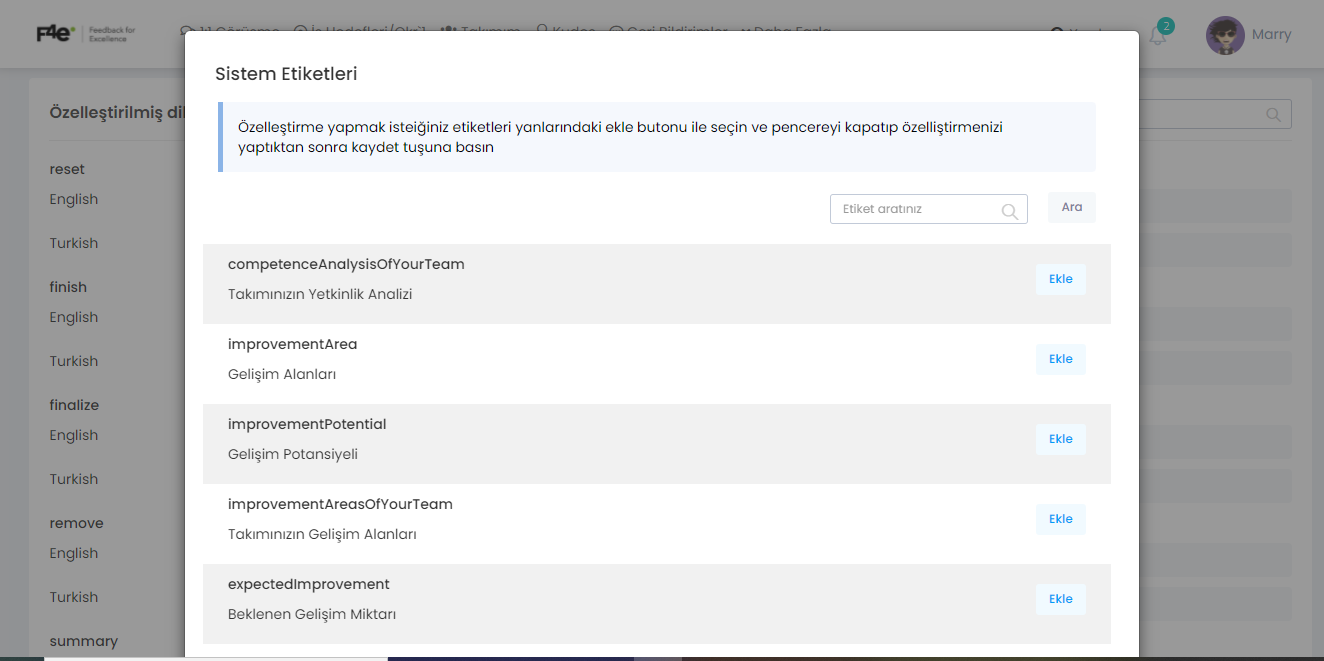Add the improvementArea label with Ekle

(x=1061, y=359)
